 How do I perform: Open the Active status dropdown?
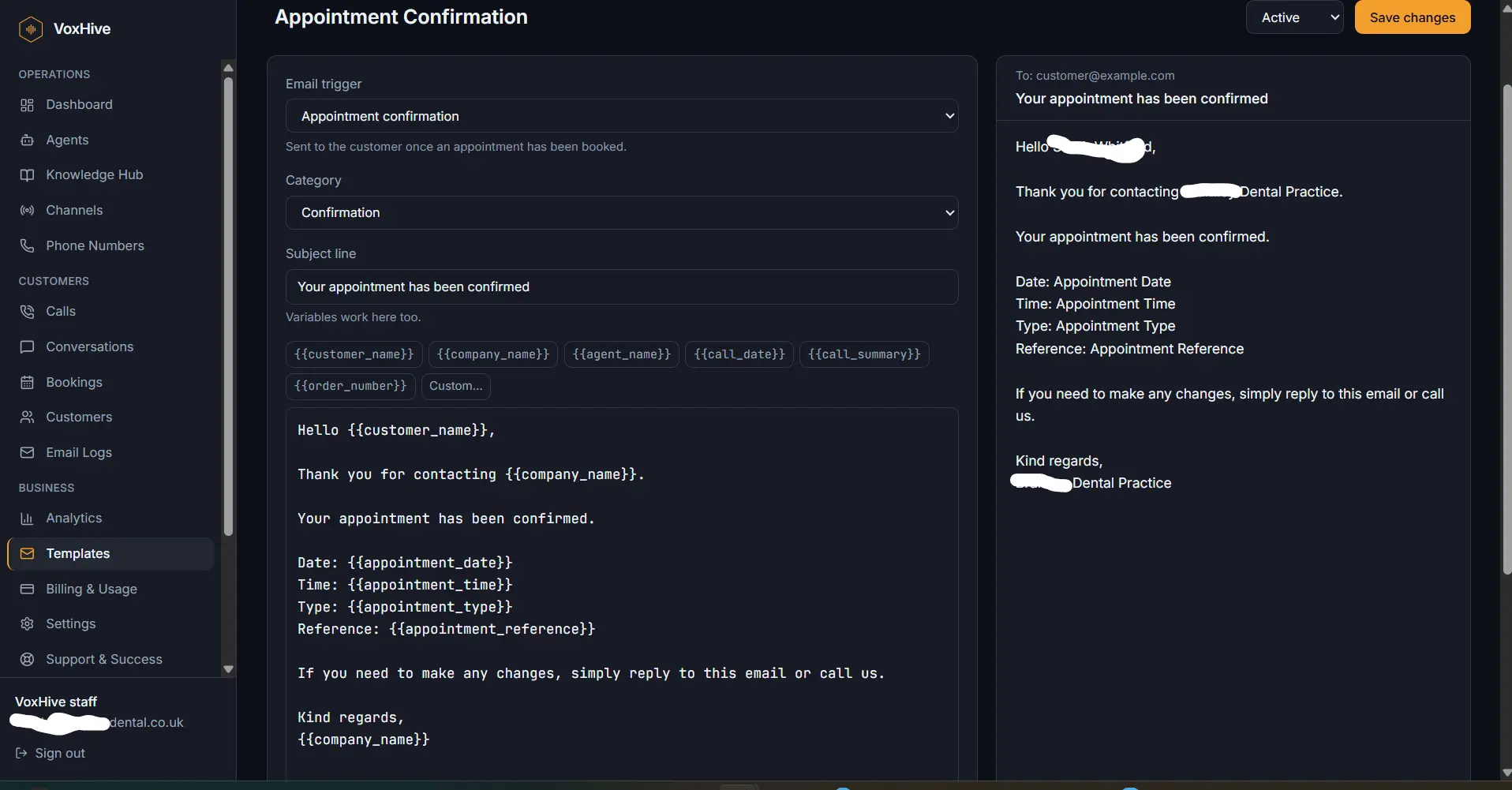click(x=1294, y=17)
